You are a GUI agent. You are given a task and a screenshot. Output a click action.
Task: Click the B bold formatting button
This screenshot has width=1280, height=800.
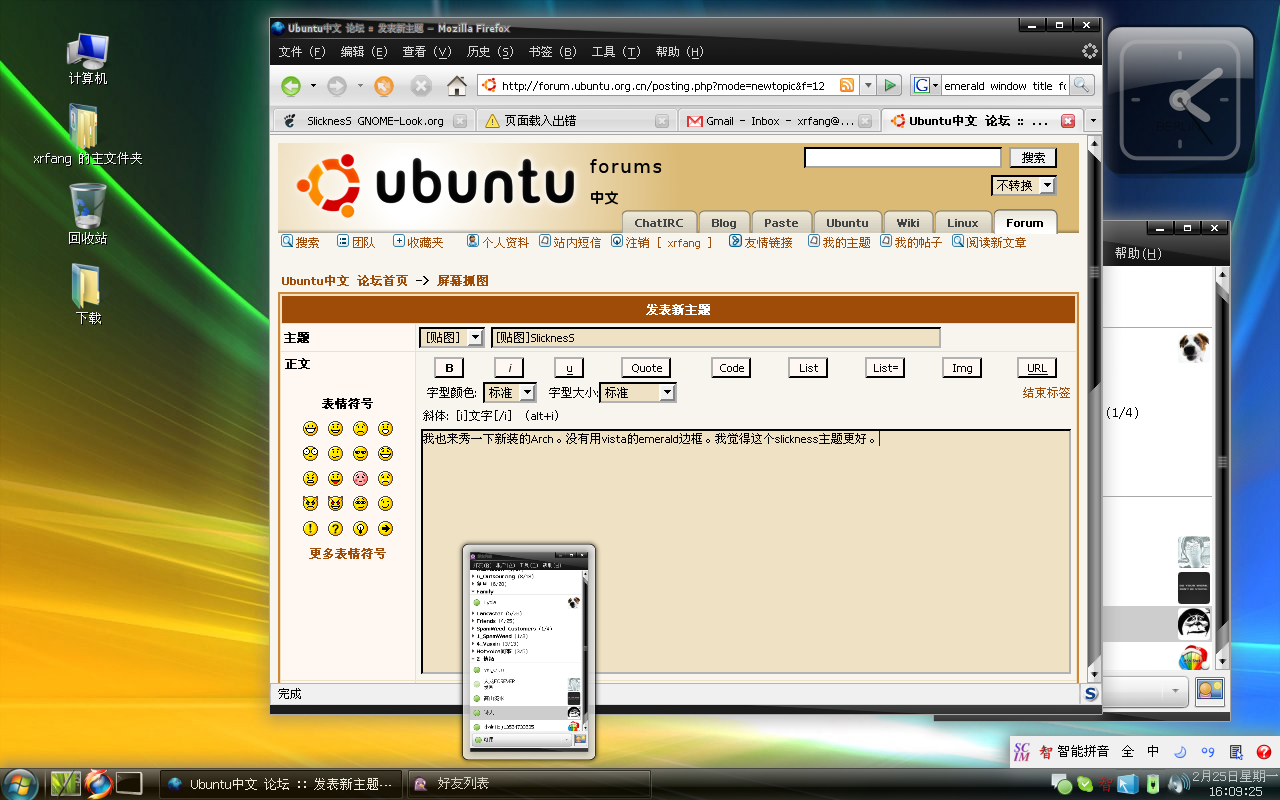(449, 368)
